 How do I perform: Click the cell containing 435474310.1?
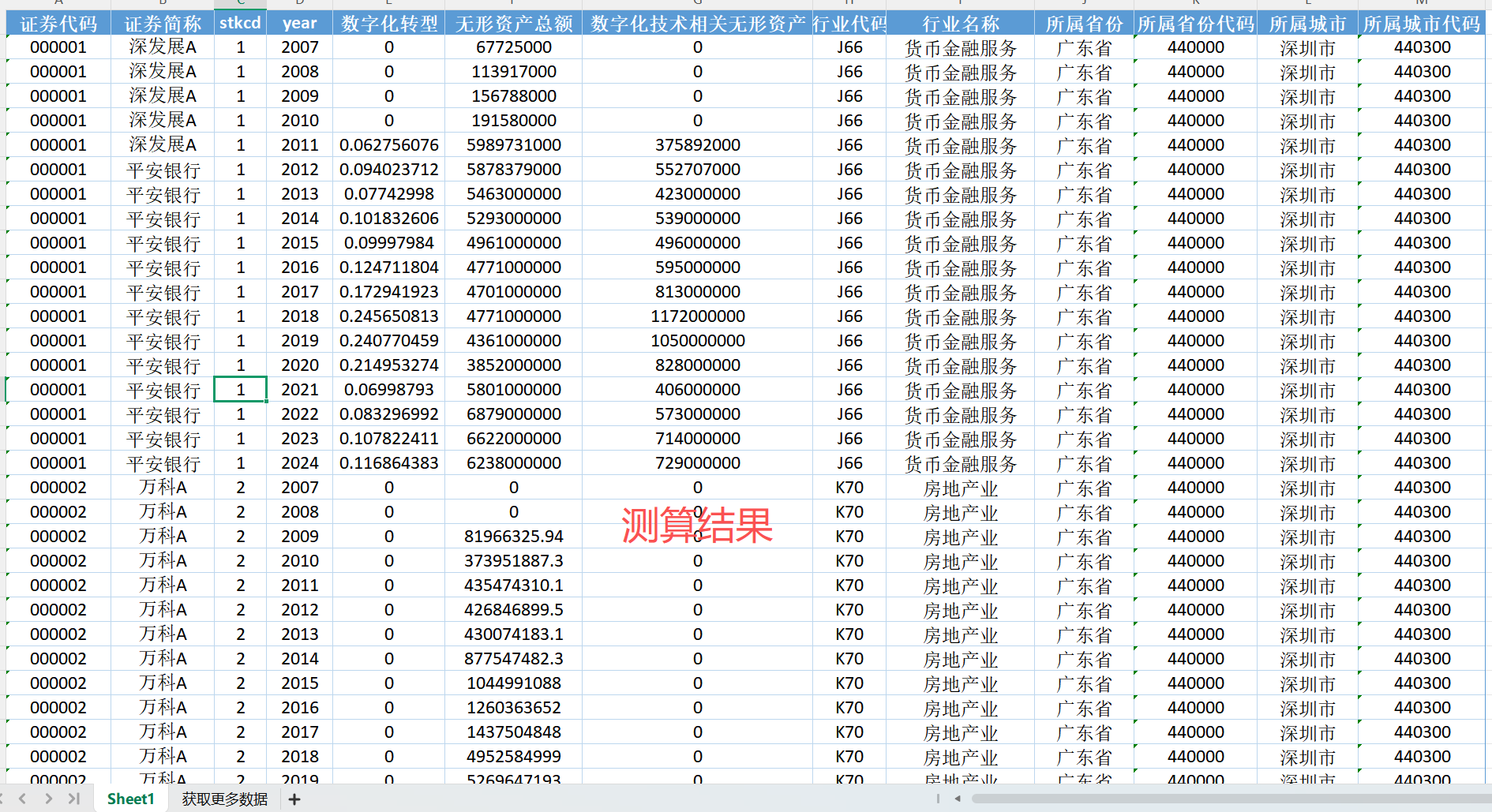(514, 586)
